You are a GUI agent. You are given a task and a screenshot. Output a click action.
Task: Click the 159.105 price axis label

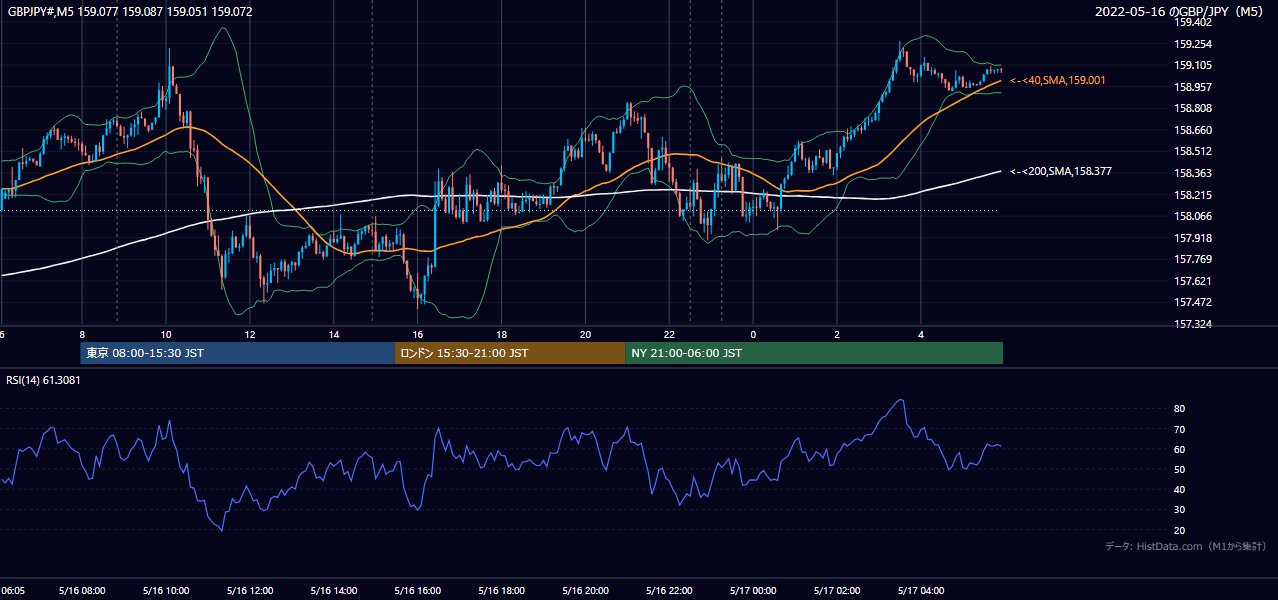point(1193,66)
